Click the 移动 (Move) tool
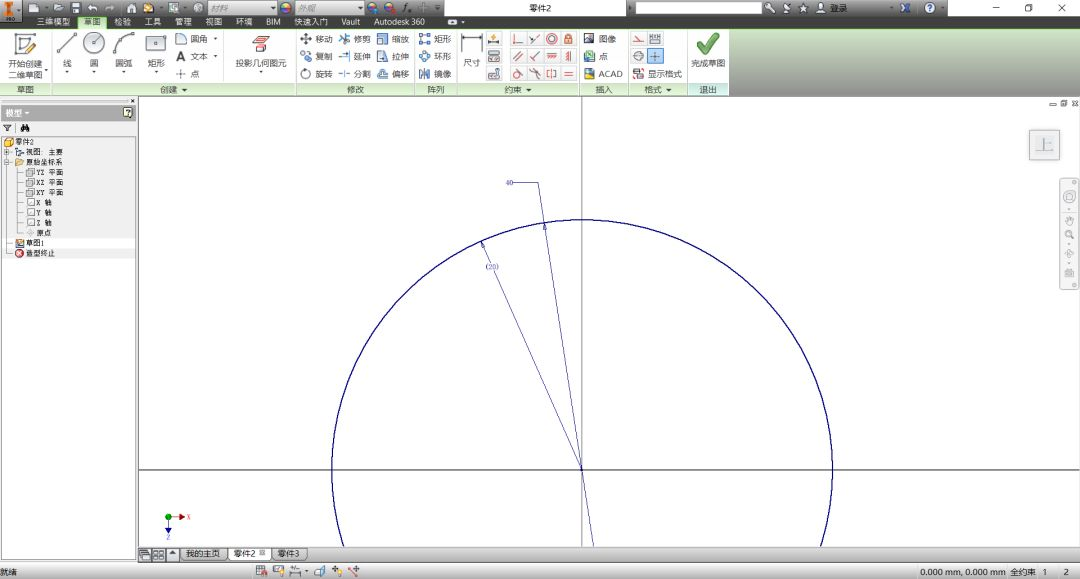 coord(316,39)
